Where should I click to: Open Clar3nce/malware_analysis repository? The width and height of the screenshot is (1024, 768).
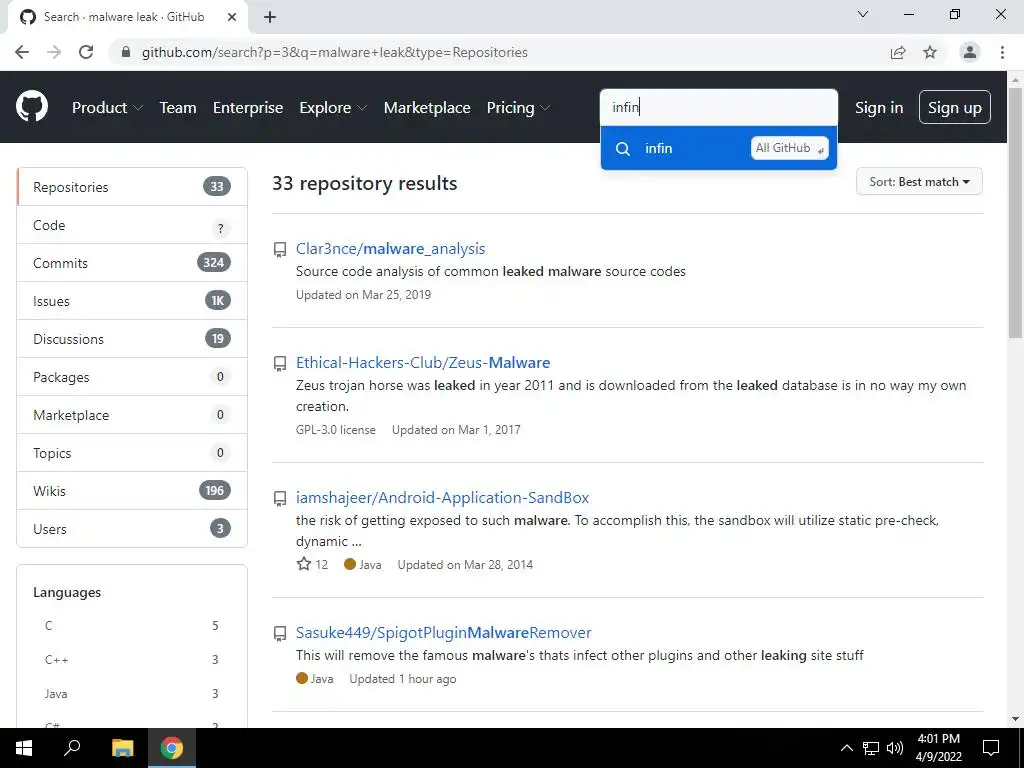[391, 249]
